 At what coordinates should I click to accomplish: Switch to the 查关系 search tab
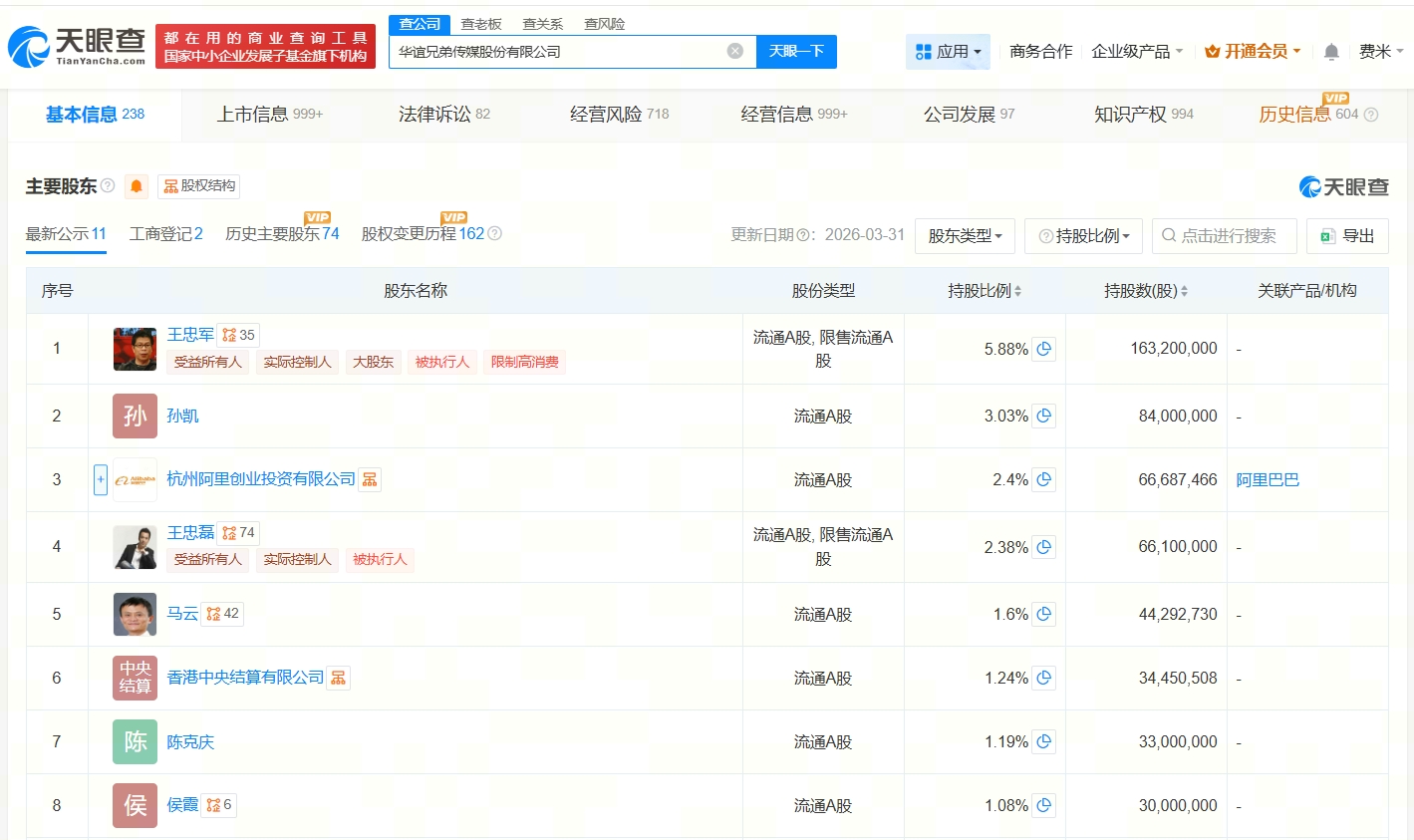coord(543,24)
